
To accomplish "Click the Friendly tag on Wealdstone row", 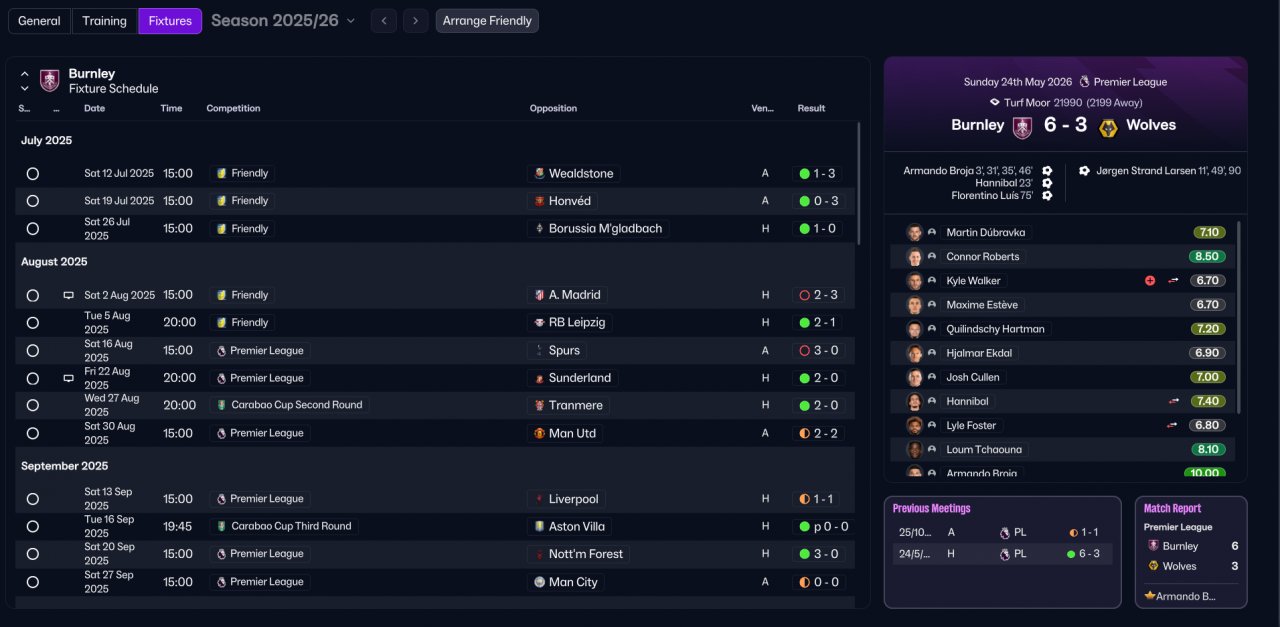I will point(242,173).
